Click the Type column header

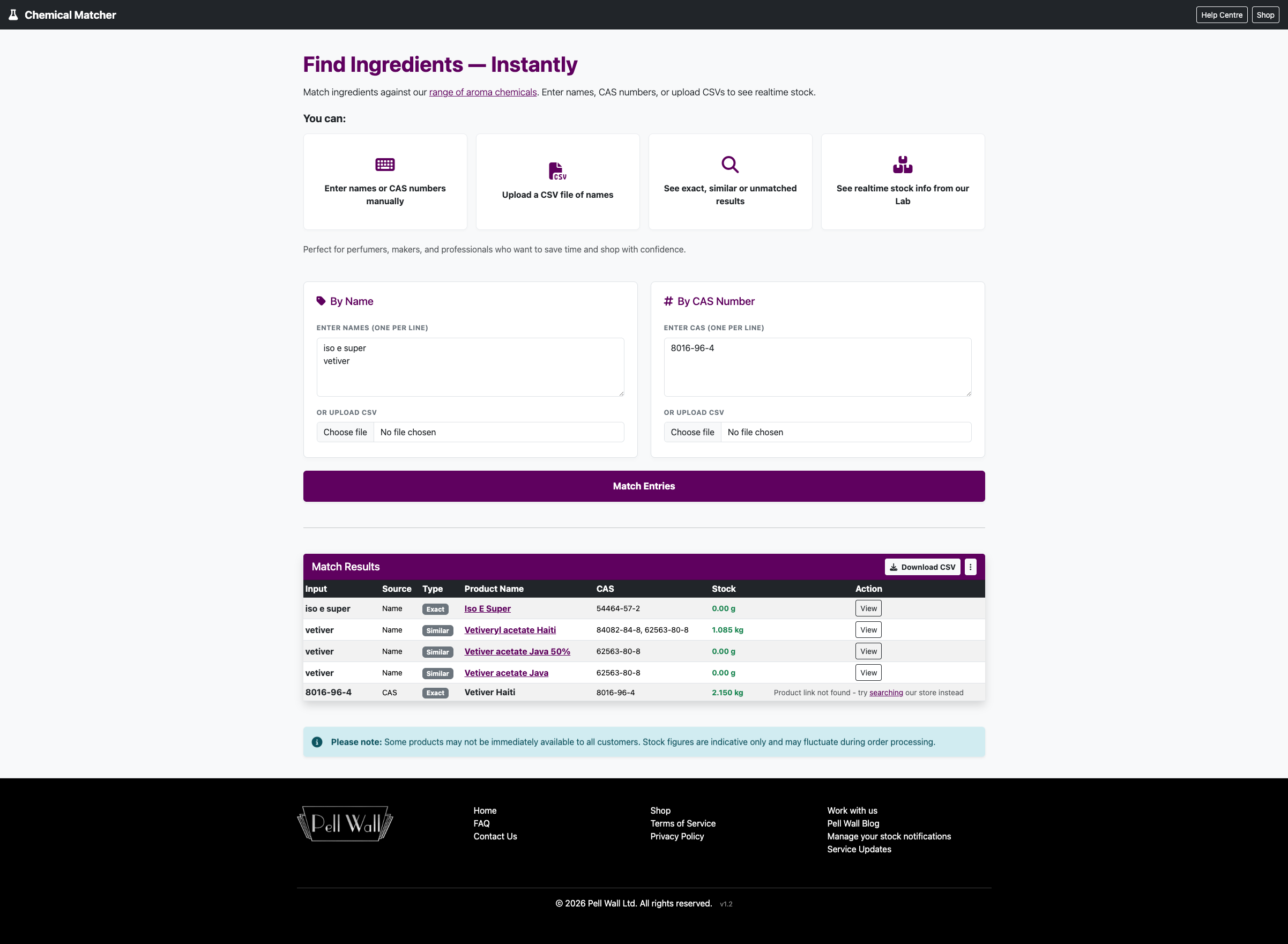433,589
